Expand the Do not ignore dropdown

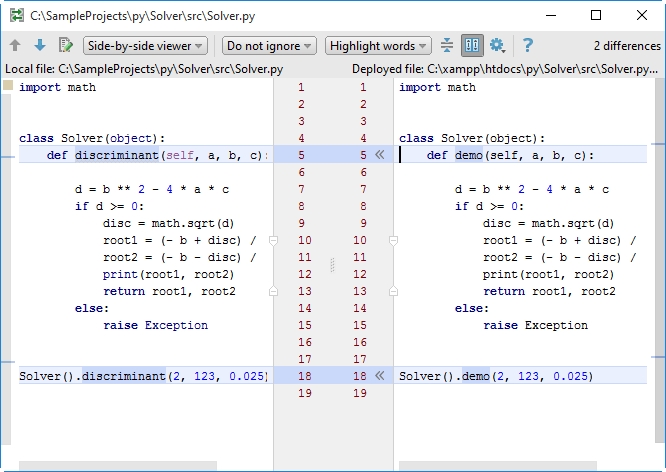269,45
